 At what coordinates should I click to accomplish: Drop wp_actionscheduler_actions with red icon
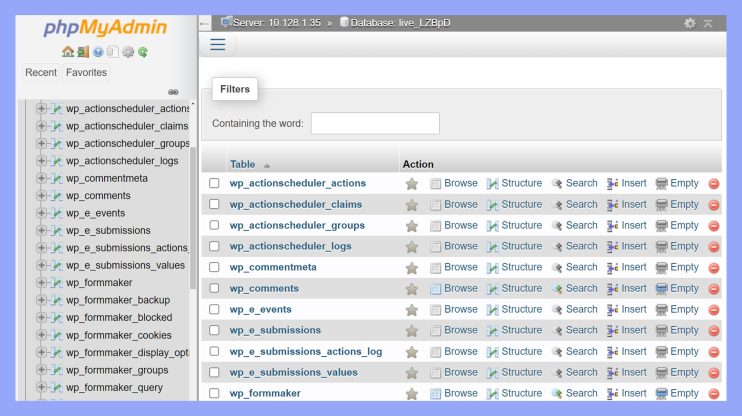pos(714,184)
